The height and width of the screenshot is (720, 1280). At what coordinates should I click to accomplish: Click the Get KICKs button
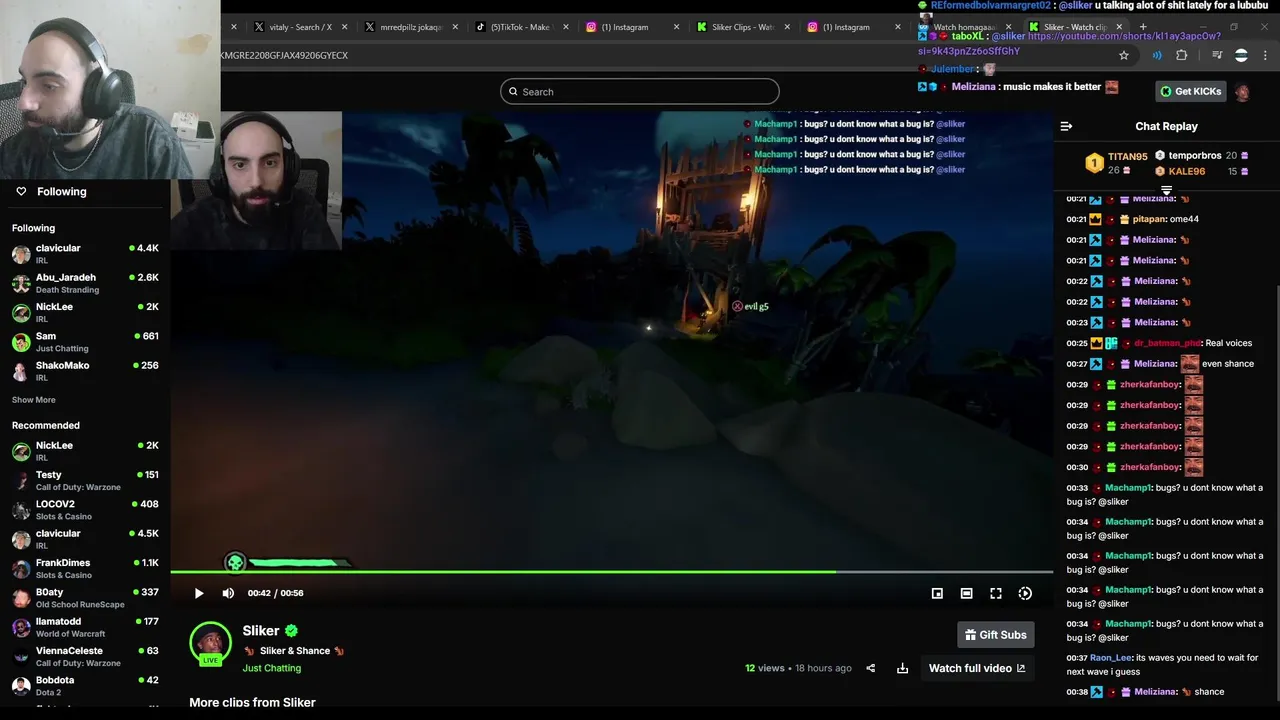(x=1190, y=91)
